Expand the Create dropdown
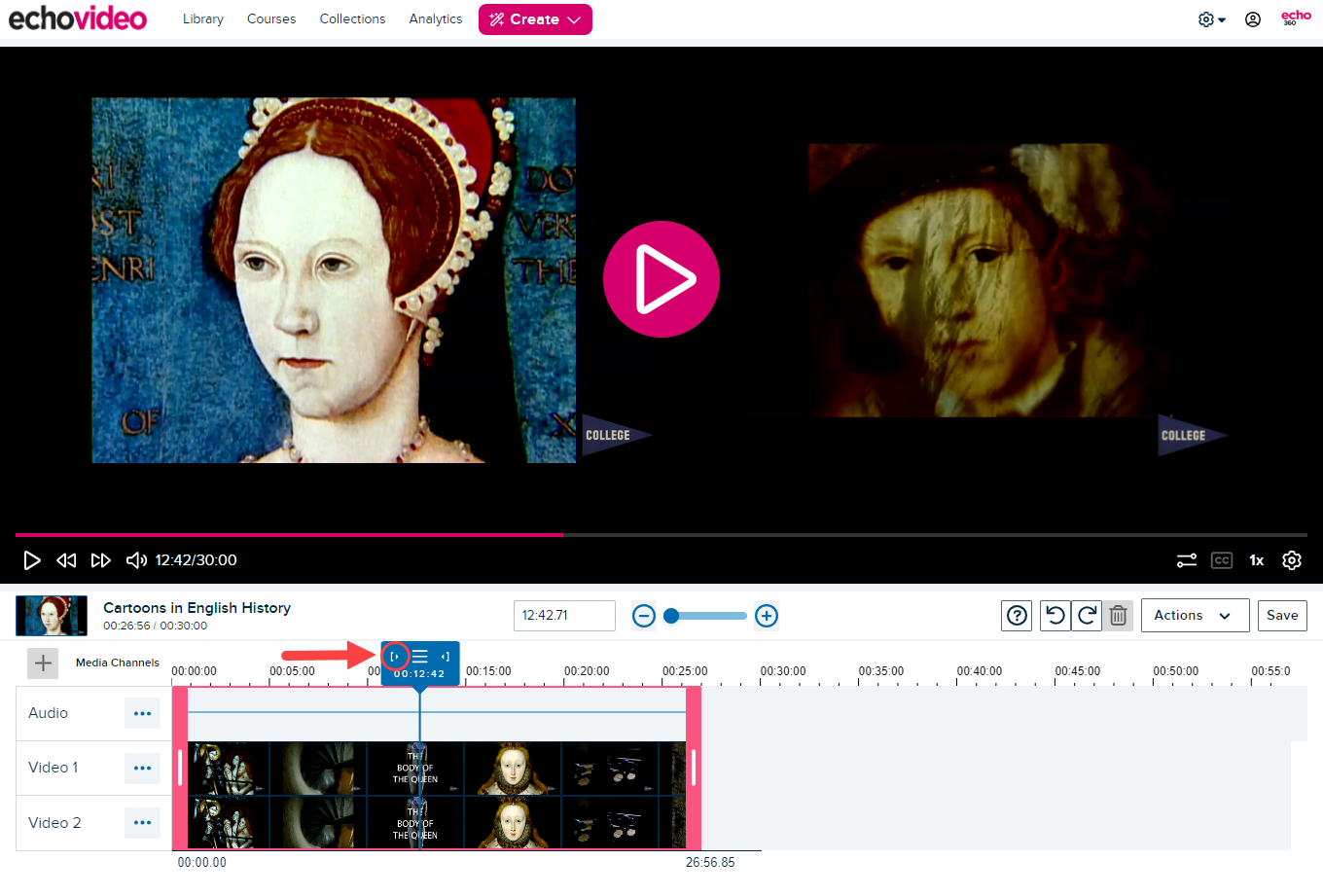Viewport: 1323px width, 896px height. (535, 19)
